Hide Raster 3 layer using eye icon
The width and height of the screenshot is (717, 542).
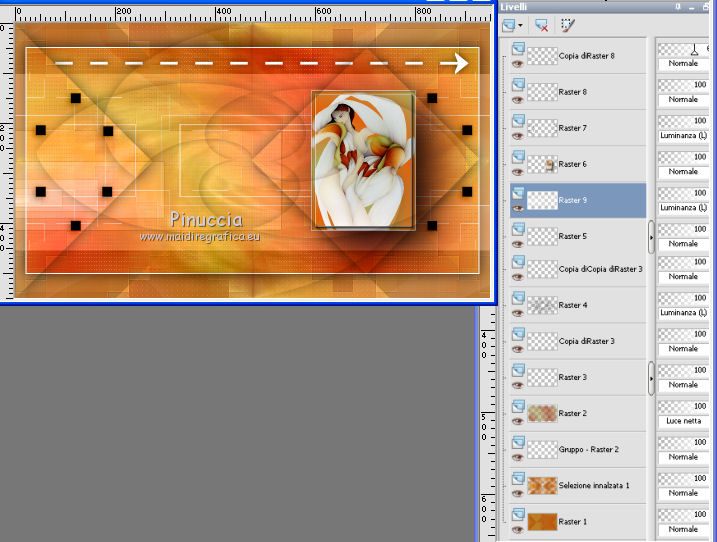[x=518, y=386]
